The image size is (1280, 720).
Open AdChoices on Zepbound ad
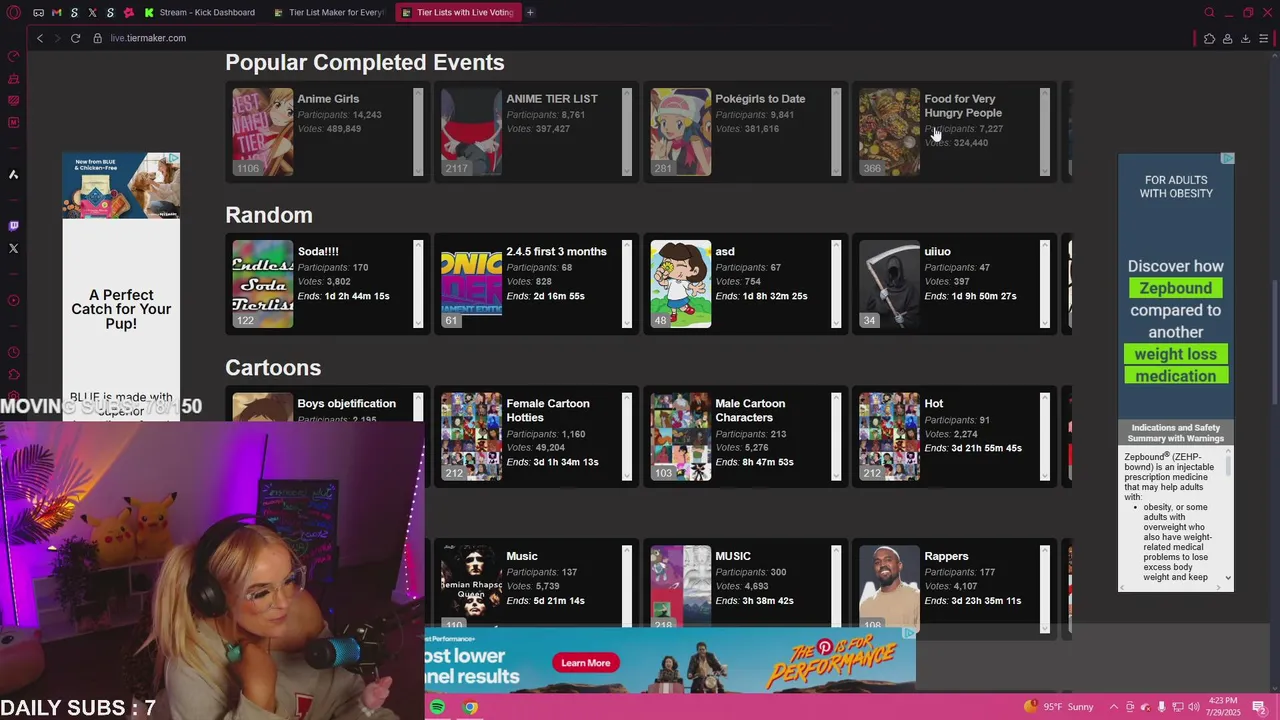[x=1228, y=159]
